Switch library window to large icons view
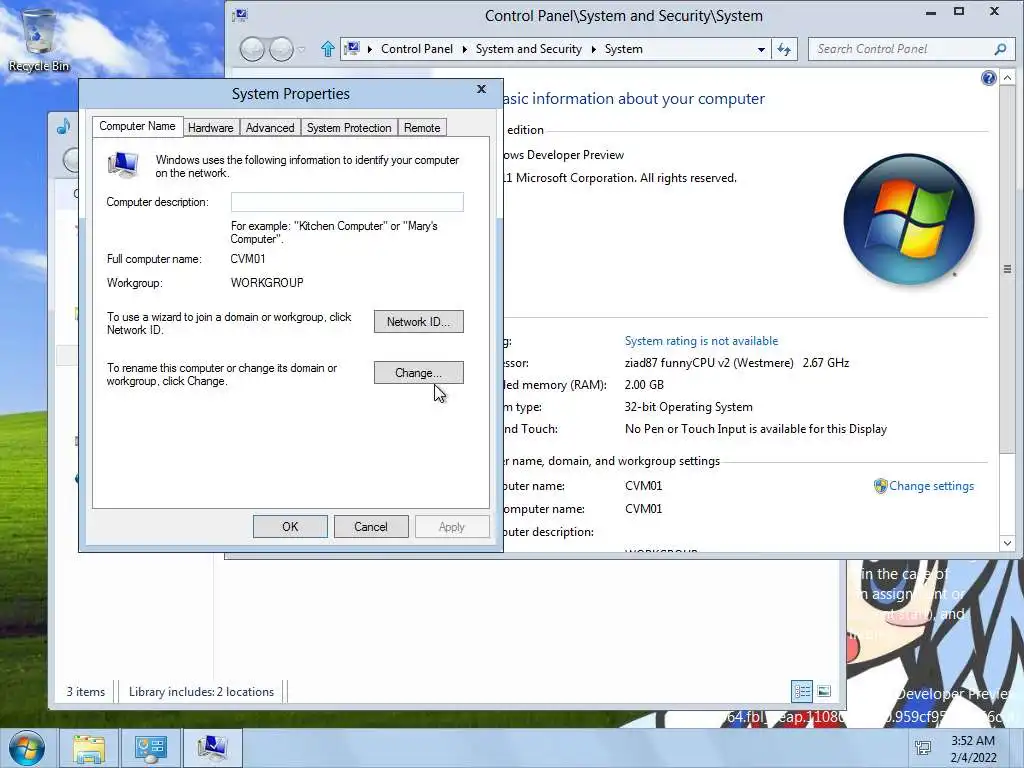This screenshot has height=768, width=1024. [x=824, y=691]
